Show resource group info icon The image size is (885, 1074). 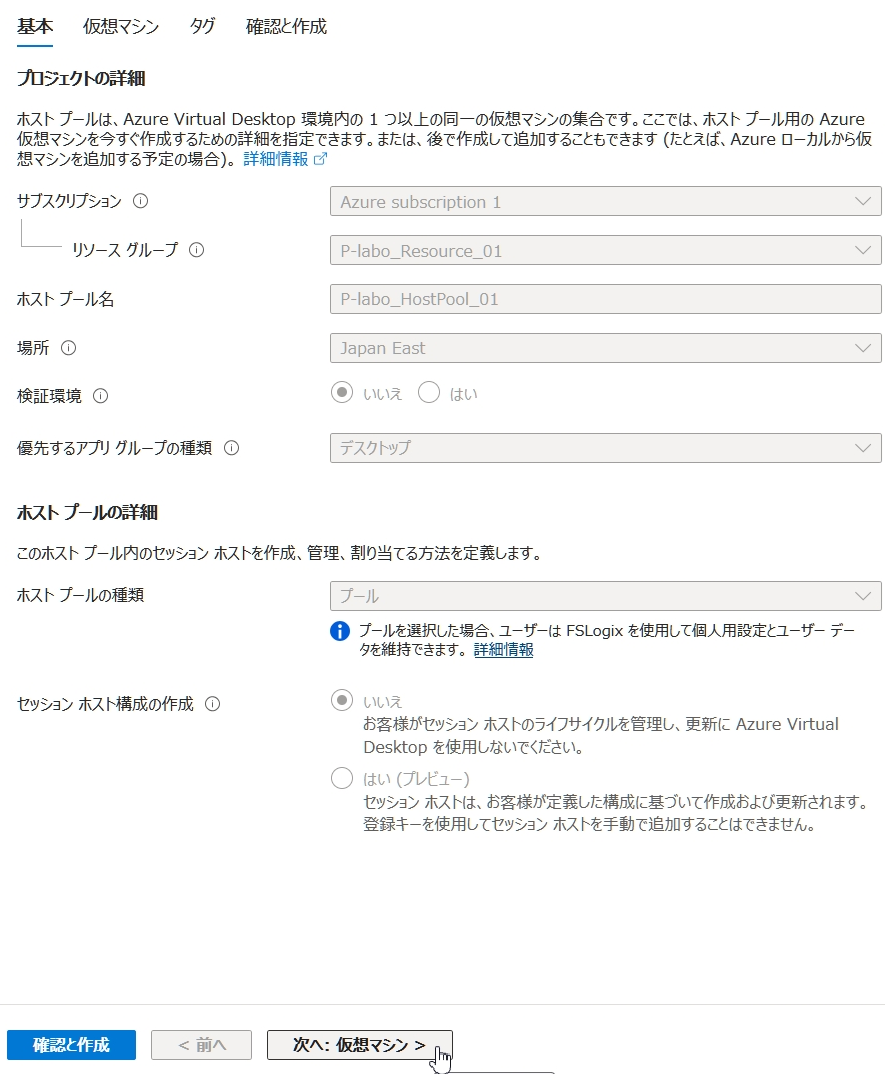click(x=197, y=250)
